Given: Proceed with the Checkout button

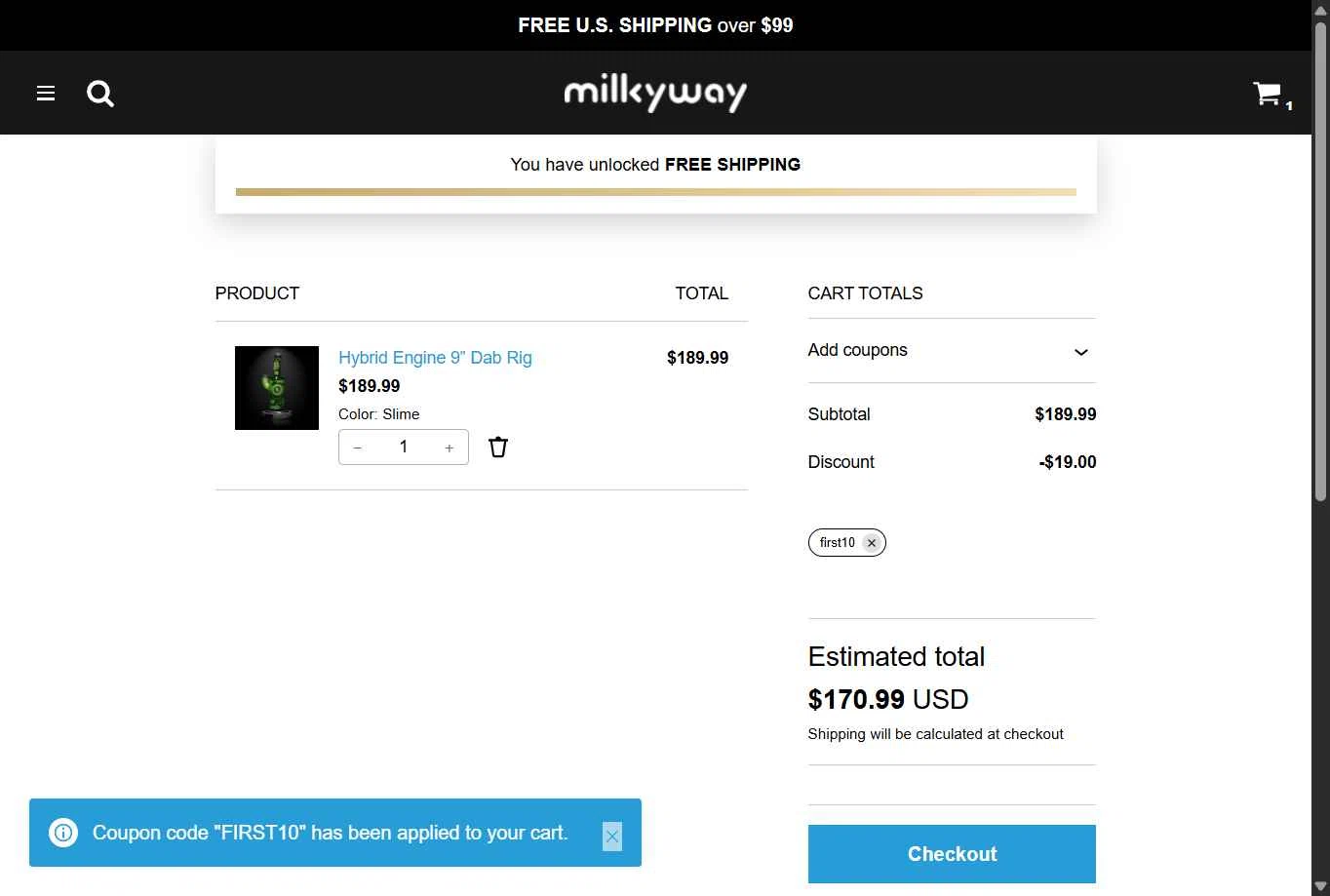Looking at the screenshot, I should [x=952, y=854].
